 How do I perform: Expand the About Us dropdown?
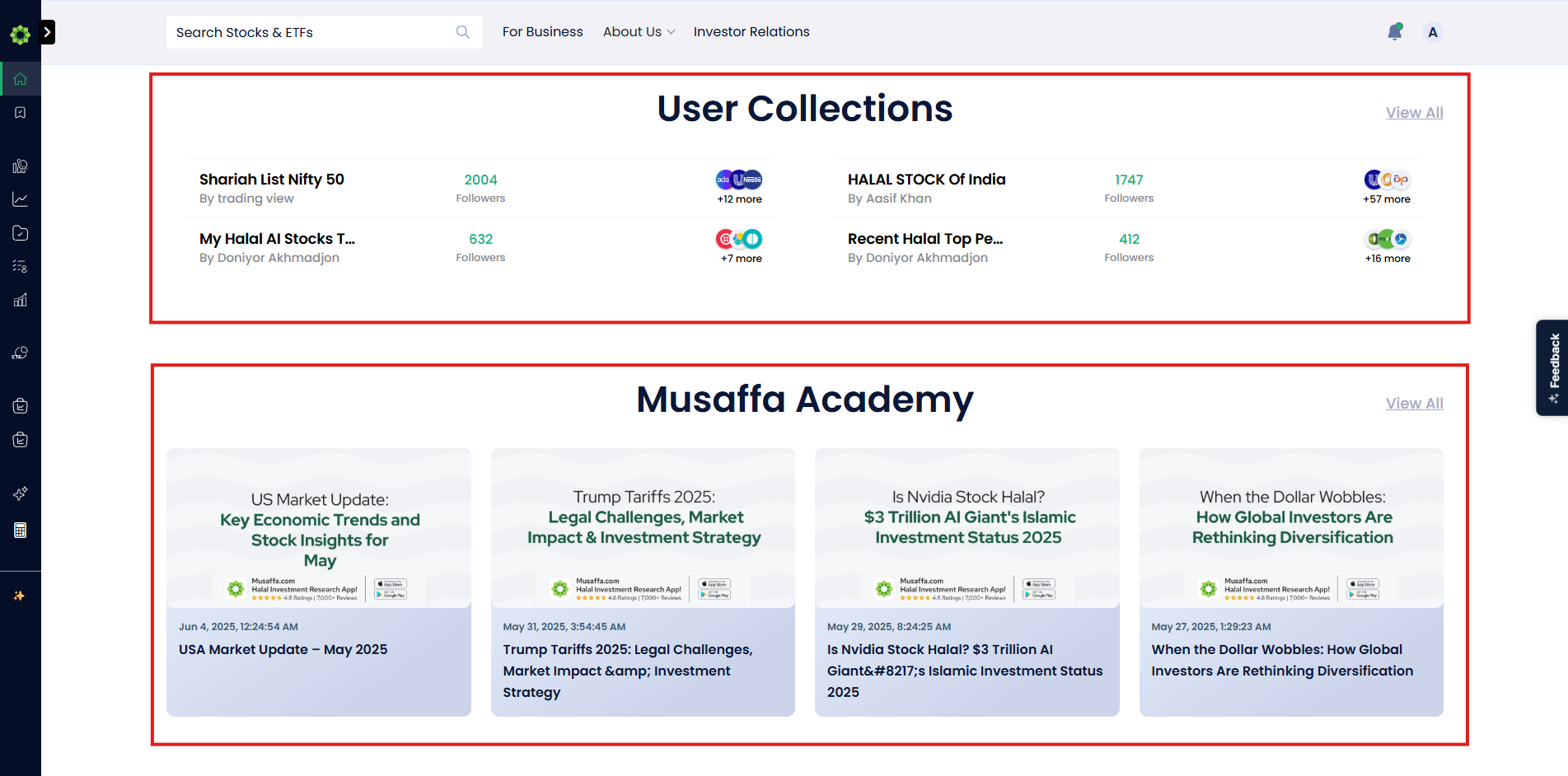coord(639,32)
